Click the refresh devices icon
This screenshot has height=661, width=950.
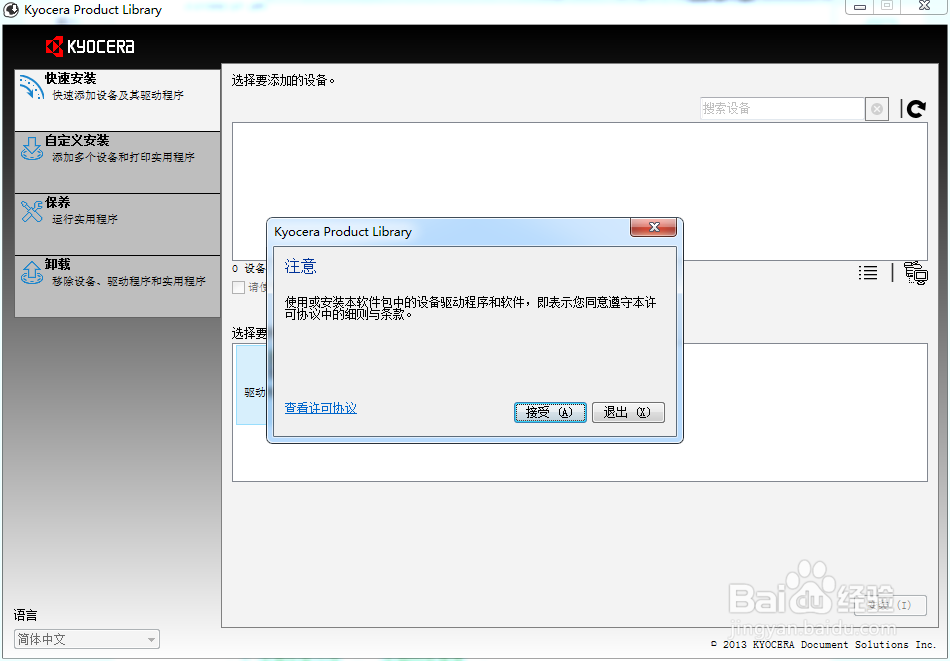916,109
